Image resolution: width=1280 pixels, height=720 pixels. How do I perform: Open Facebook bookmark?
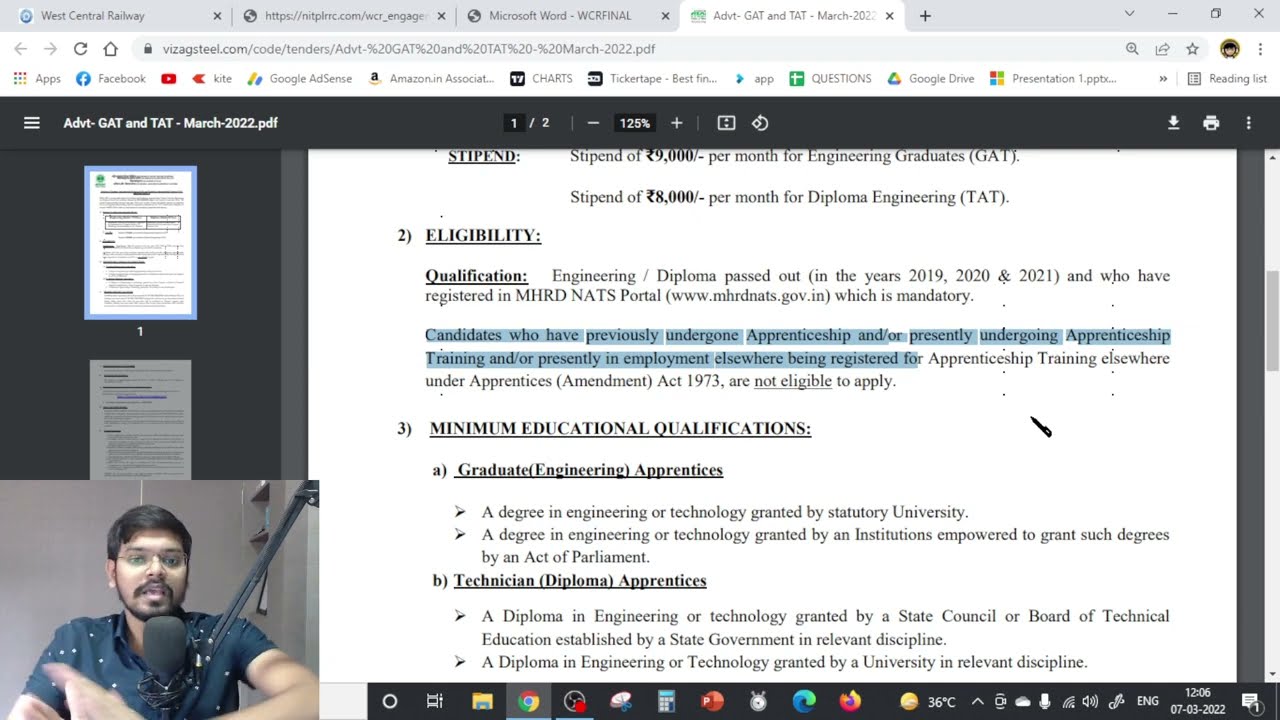tap(111, 78)
